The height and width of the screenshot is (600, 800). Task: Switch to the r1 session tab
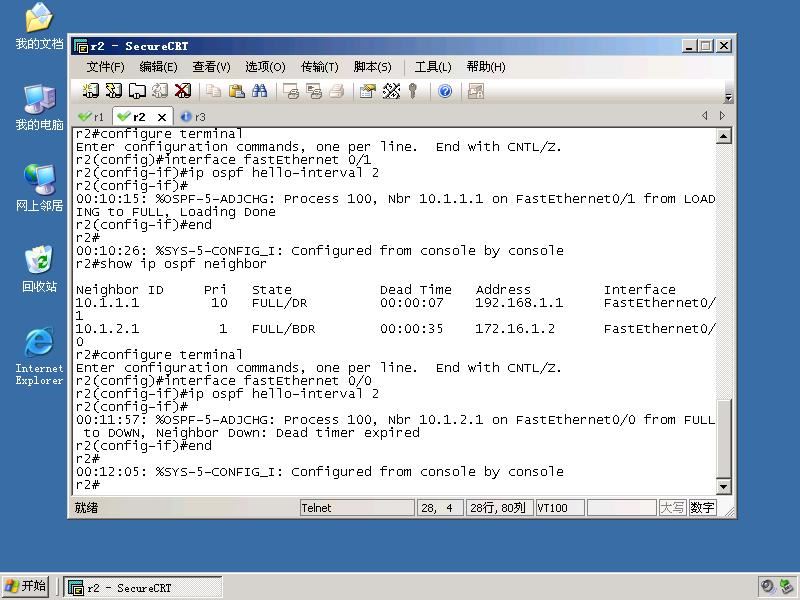pos(91,117)
